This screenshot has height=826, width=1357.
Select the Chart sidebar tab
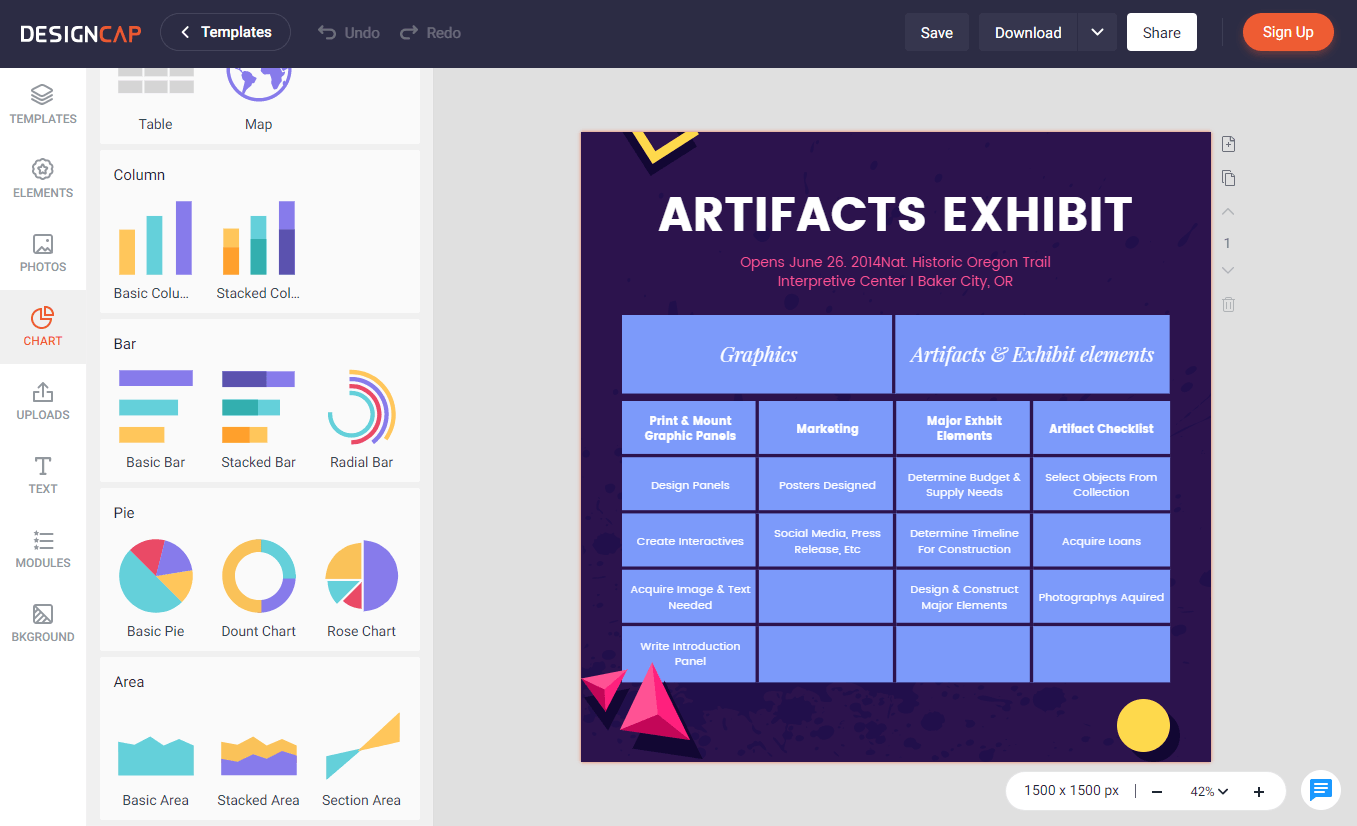43,327
